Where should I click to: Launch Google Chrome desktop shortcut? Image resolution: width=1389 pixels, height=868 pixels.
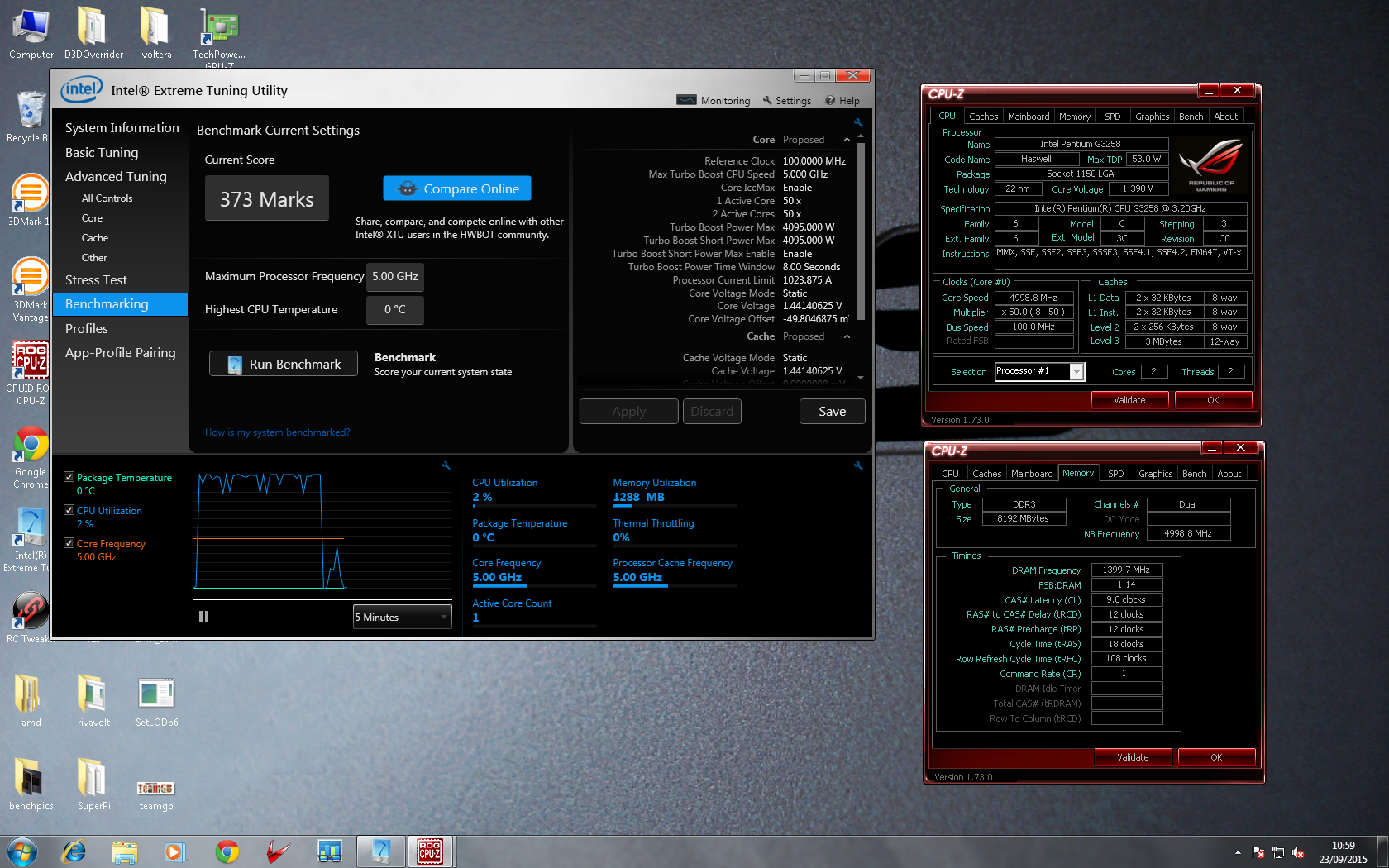[30, 458]
